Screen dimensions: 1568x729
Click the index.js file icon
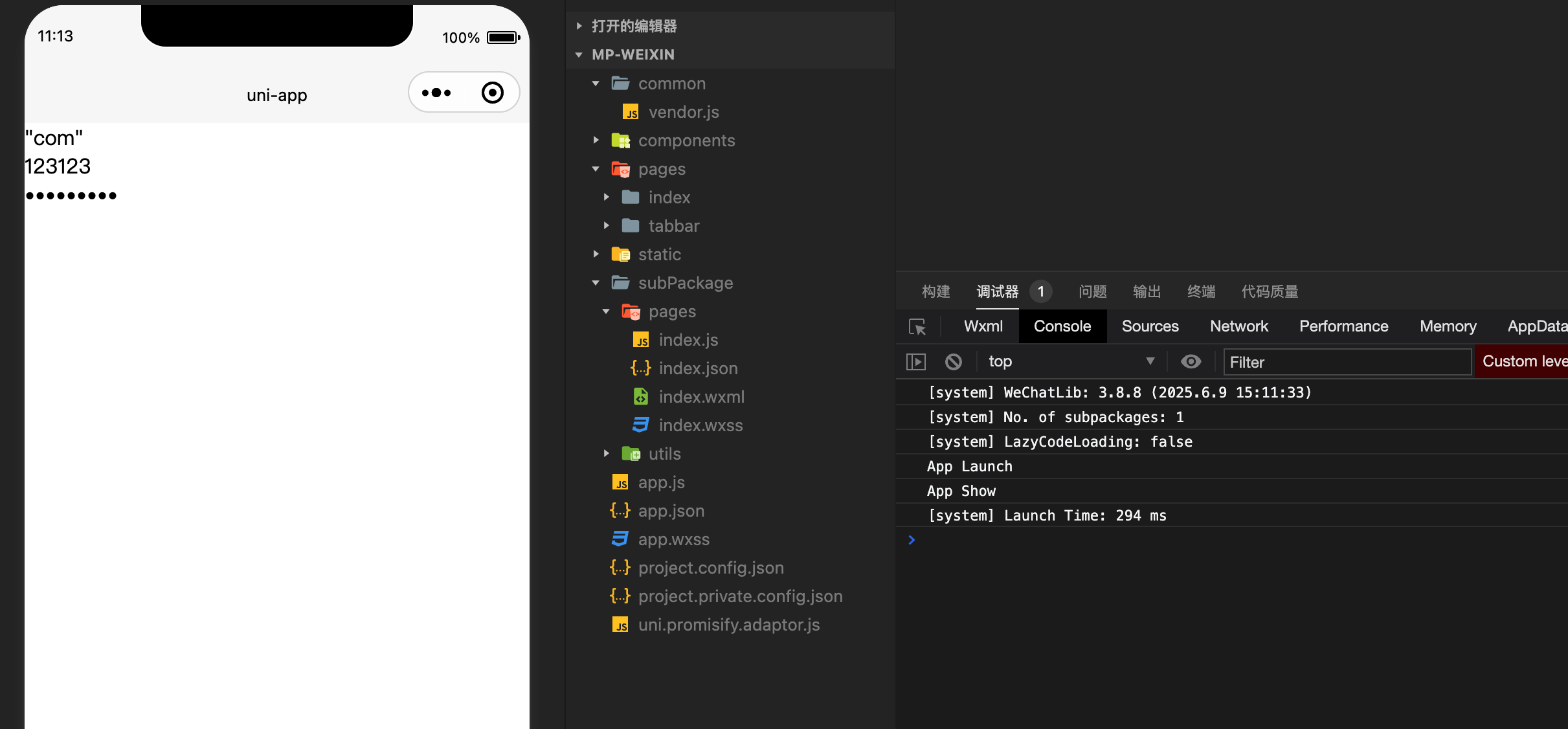pos(641,340)
